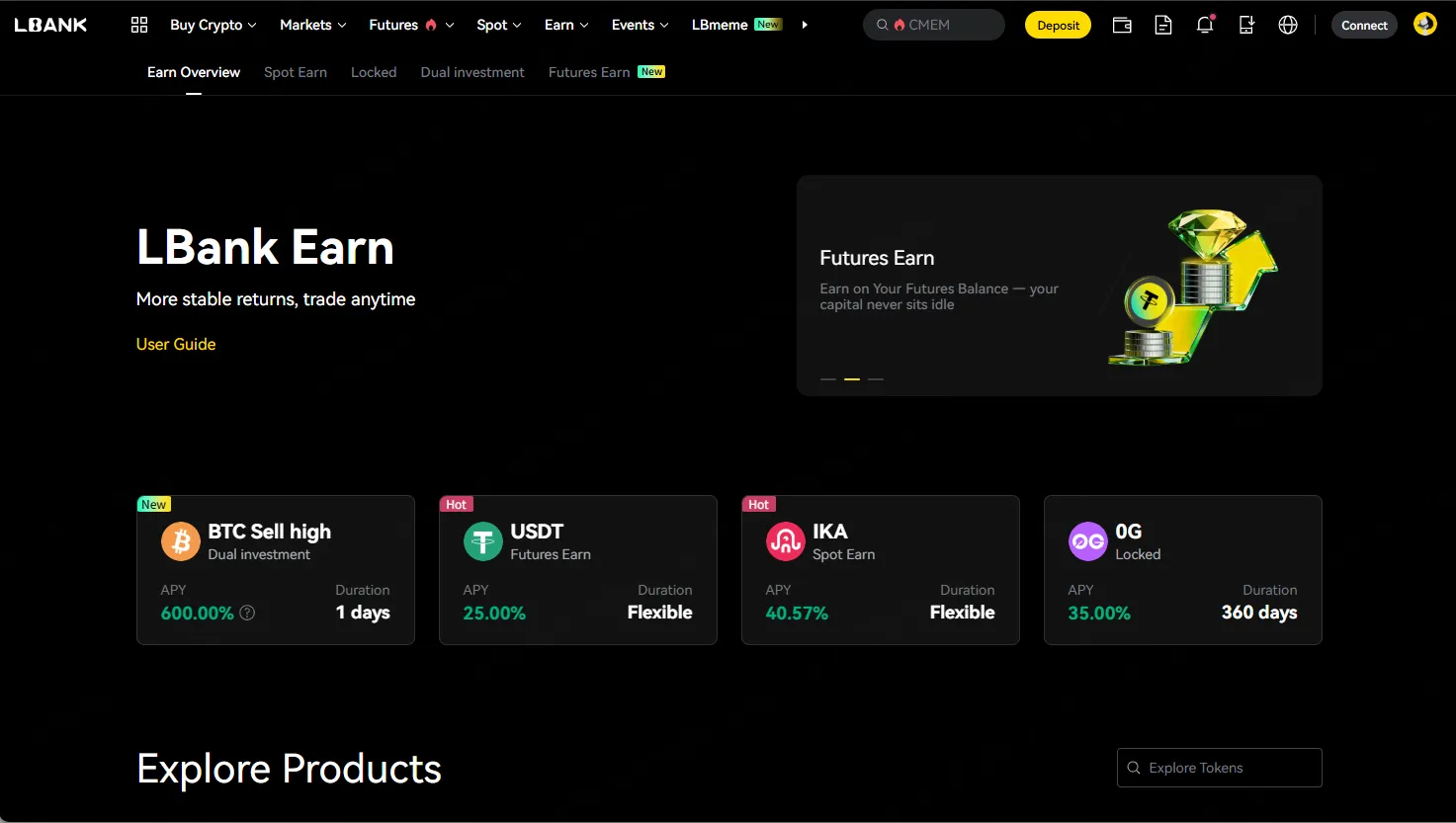Image resolution: width=1456 pixels, height=823 pixels.
Task: Click the Explore Tokens search field
Action: tap(1219, 768)
